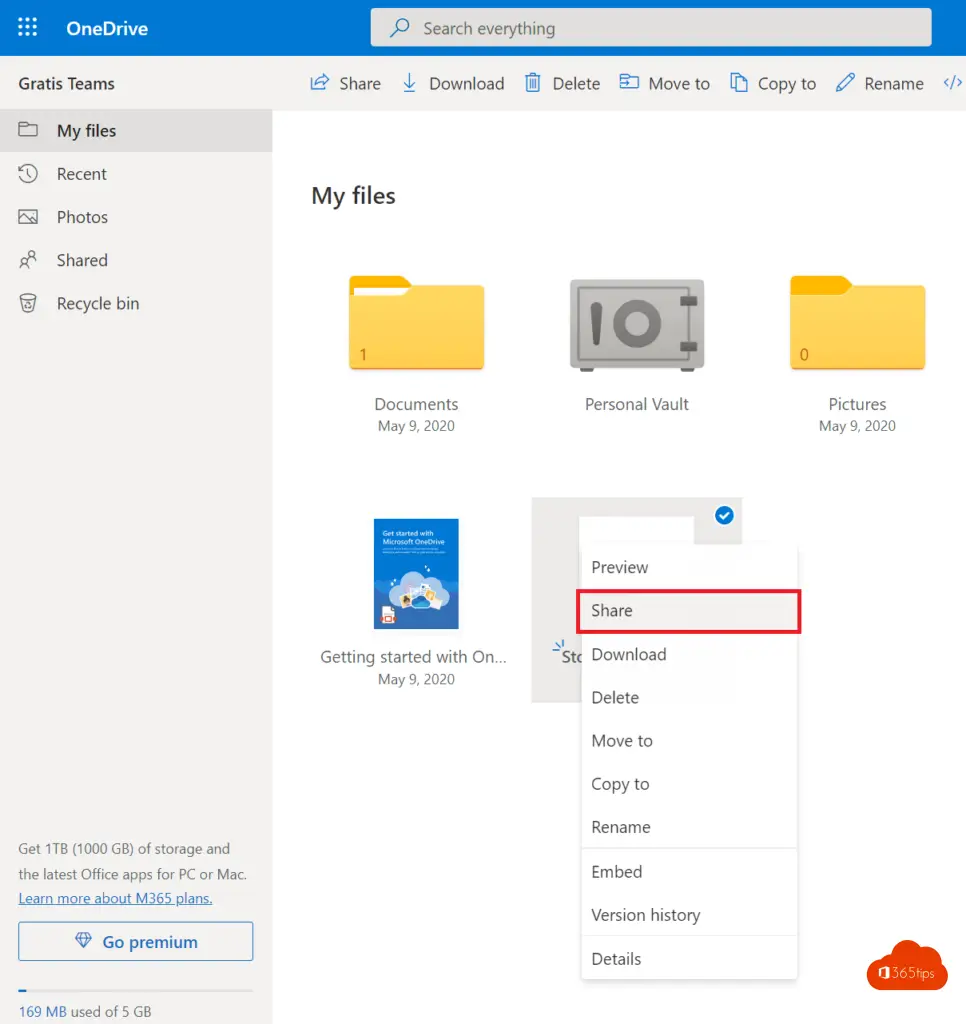This screenshot has height=1024, width=966.
Task: Click the Rename label in toolbar
Action: point(894,84)
